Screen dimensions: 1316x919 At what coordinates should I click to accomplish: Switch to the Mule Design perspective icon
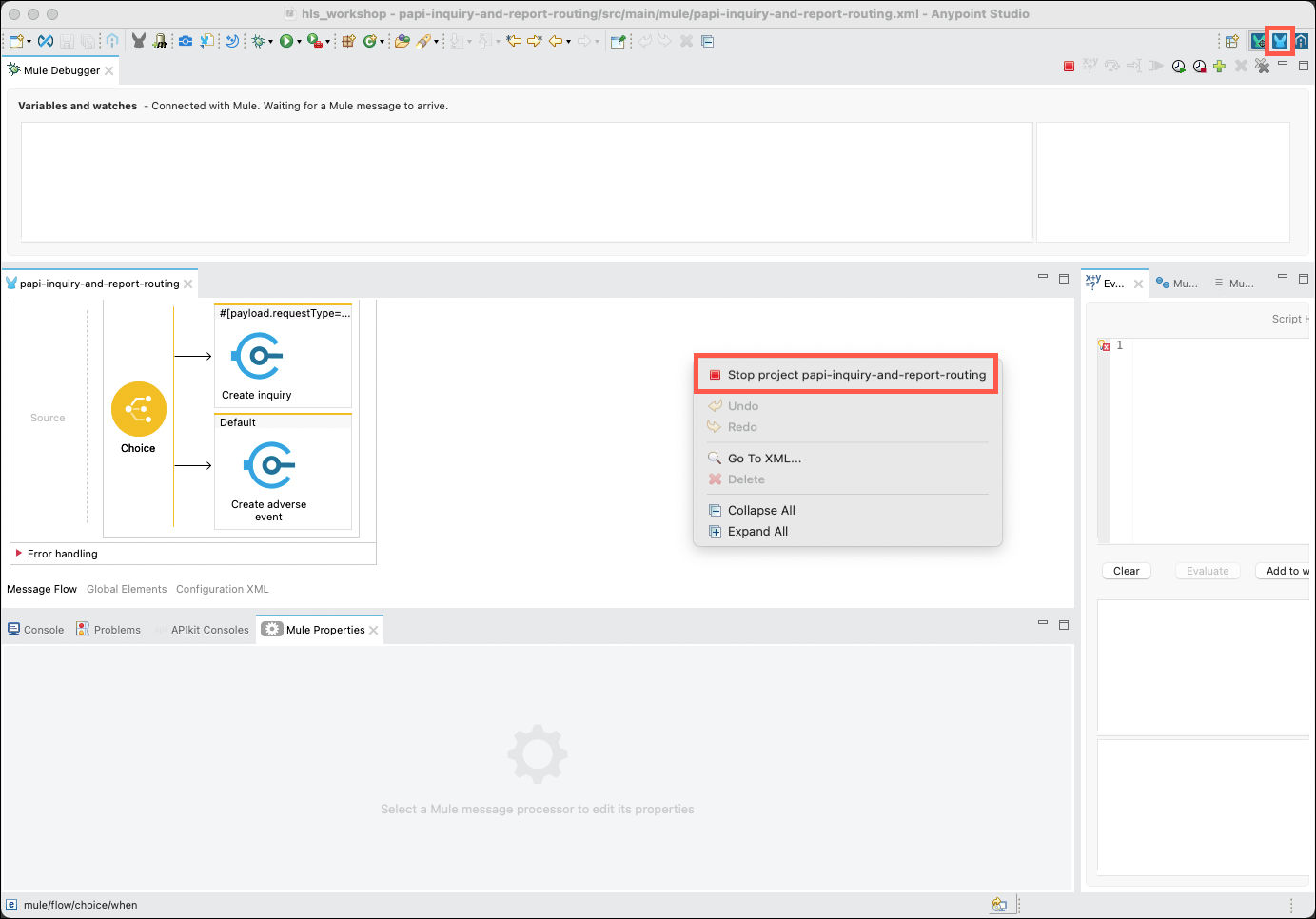[1280, 41]
